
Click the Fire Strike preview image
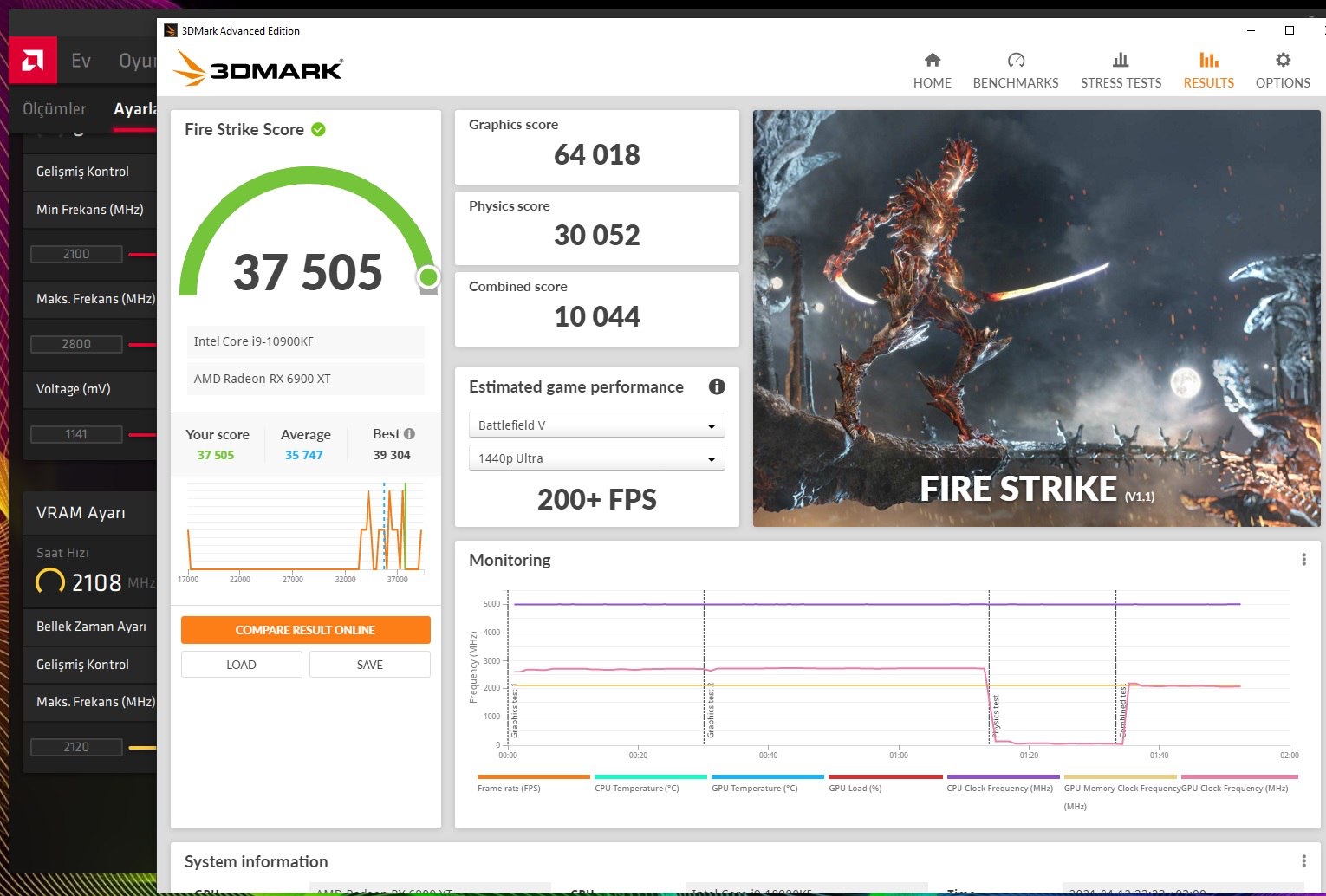coord(1037,318)
